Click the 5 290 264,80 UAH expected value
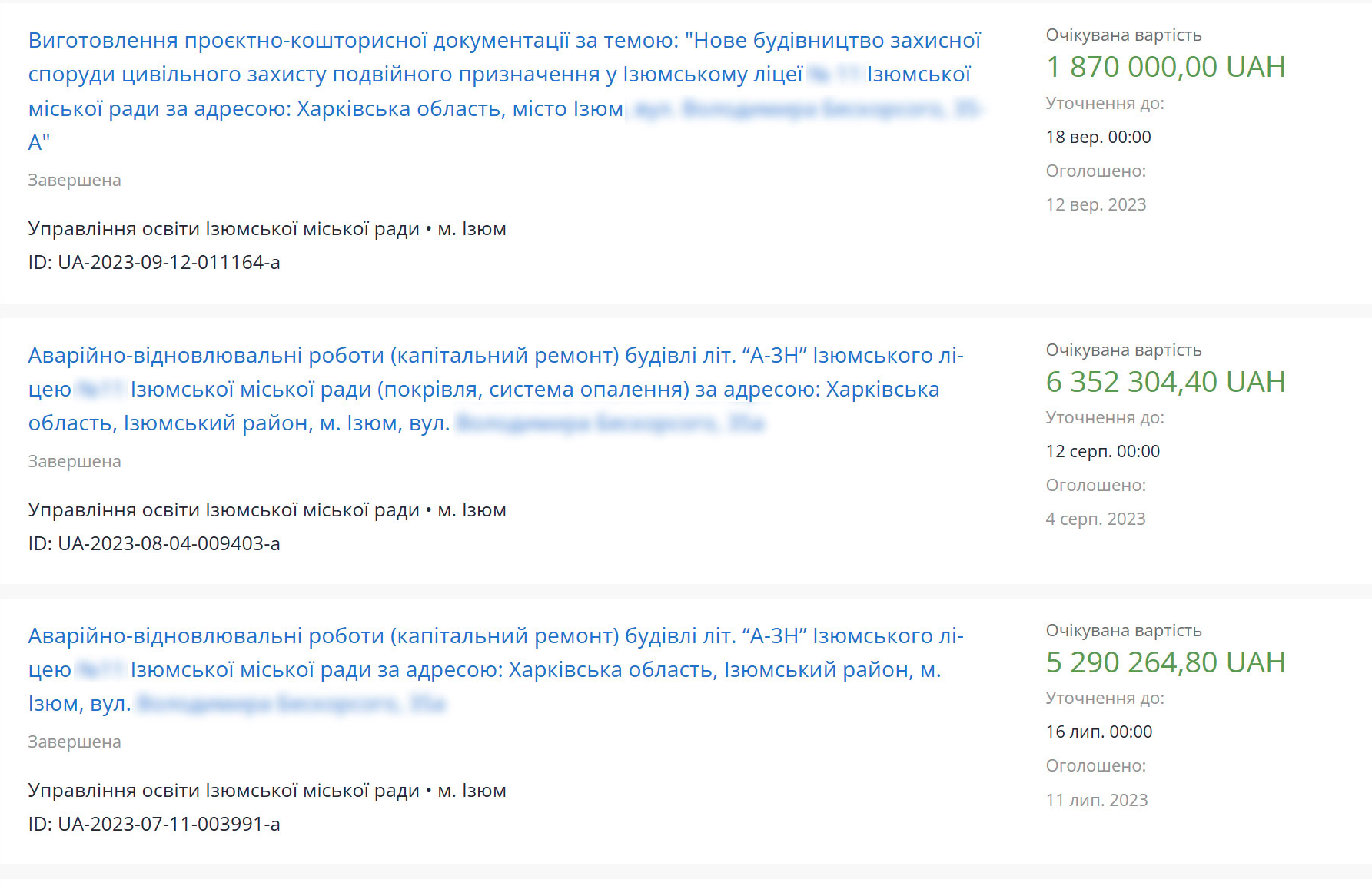Image resolution: width=1372 pixels, height=886 pixels. pyautogui.click(x=1165, y=663)
